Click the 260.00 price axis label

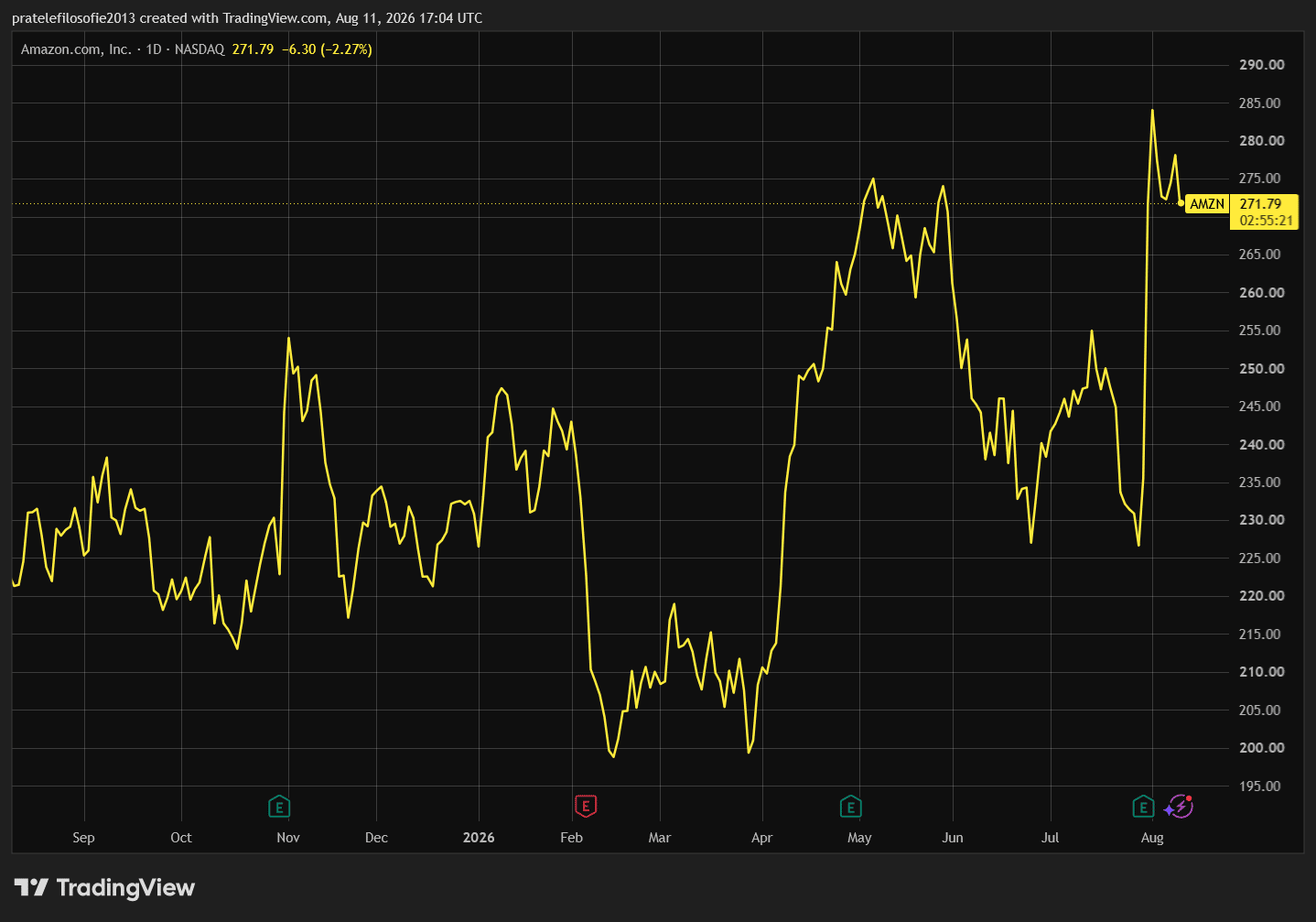1261,293
